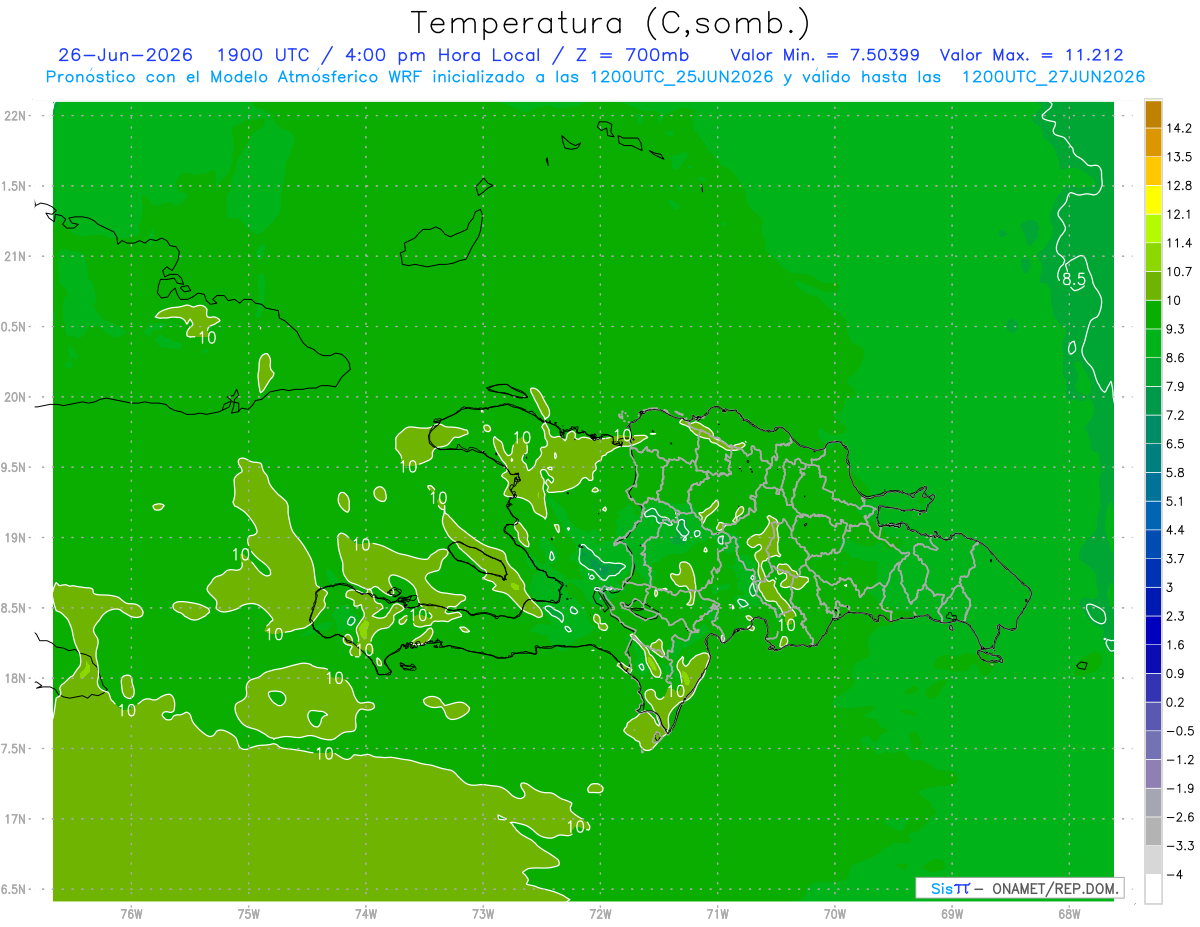
Task: Click the "3.7" color scale label
Action: 1174,558
